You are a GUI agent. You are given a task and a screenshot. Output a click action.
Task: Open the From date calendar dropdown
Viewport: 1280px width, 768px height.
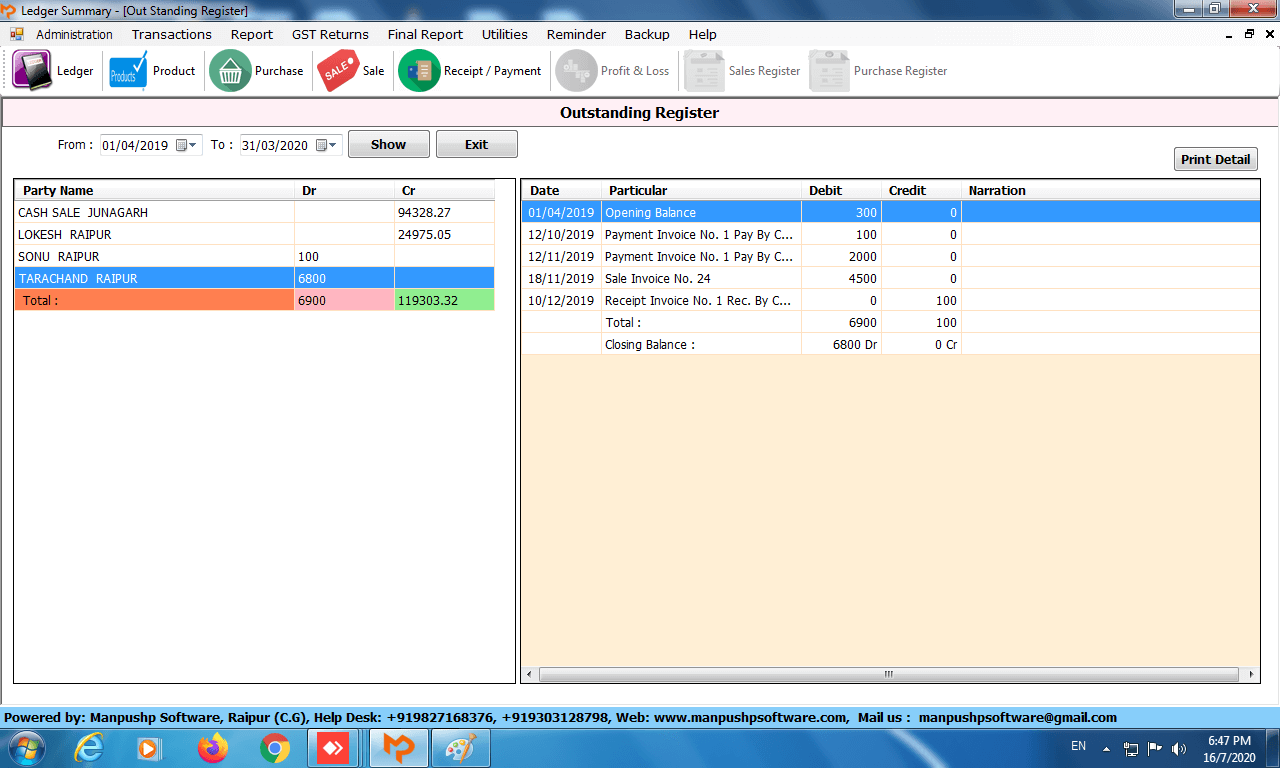click(x=187, y=145)
